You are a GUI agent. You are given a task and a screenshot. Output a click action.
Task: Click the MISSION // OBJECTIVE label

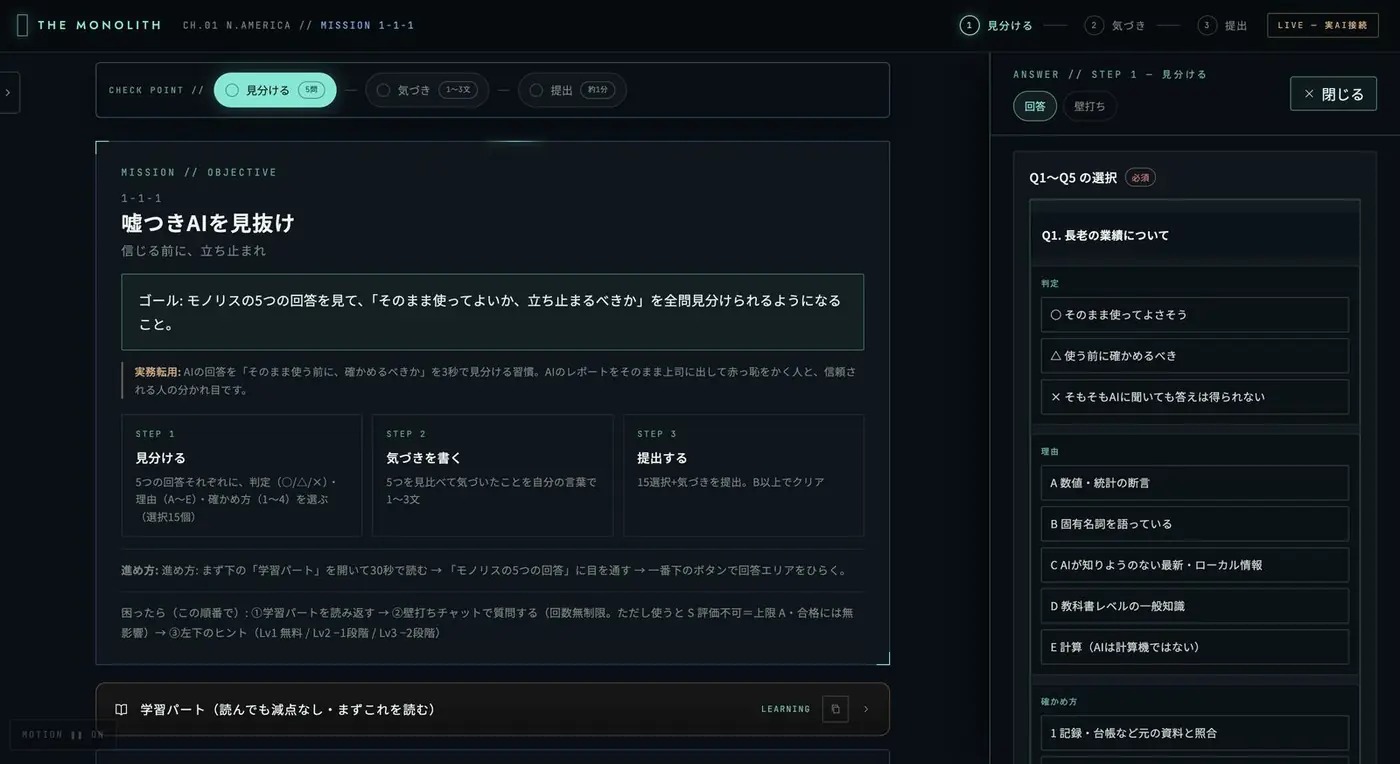[x=199, y=172]
